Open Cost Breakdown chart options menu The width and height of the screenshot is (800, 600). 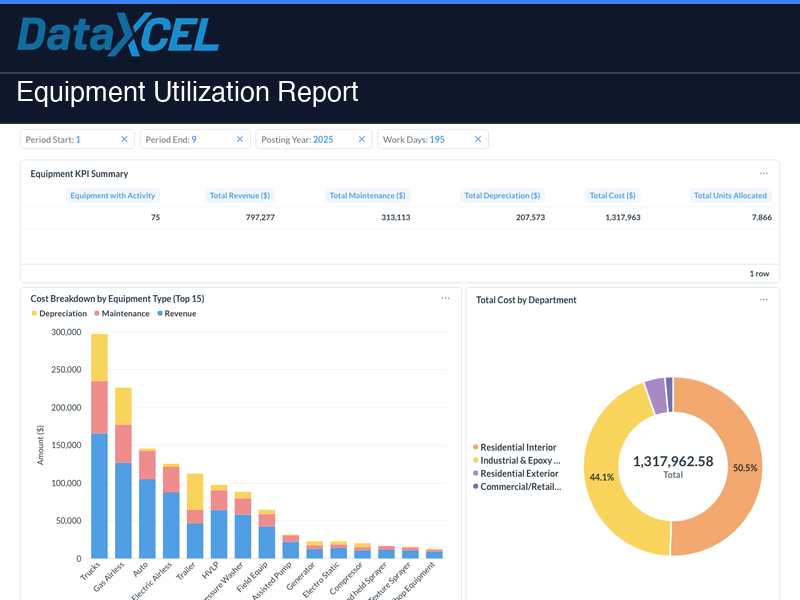(446, 299)
